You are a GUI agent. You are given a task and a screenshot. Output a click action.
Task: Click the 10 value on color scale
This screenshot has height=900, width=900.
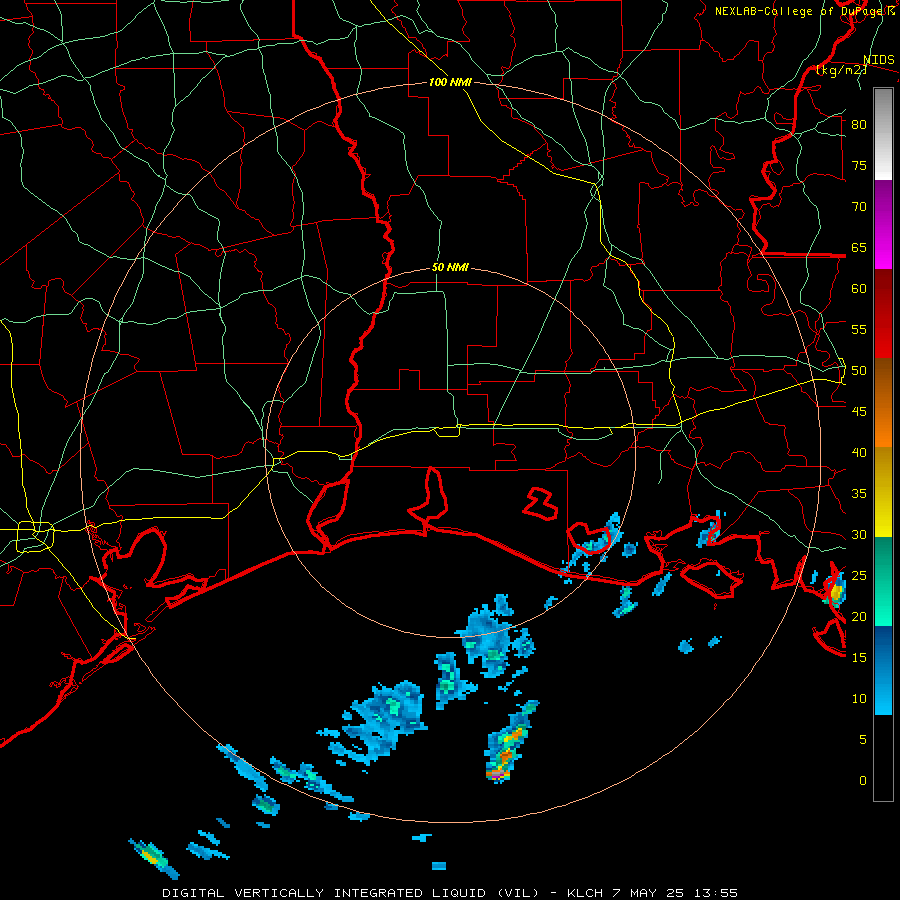coord(859,699)
